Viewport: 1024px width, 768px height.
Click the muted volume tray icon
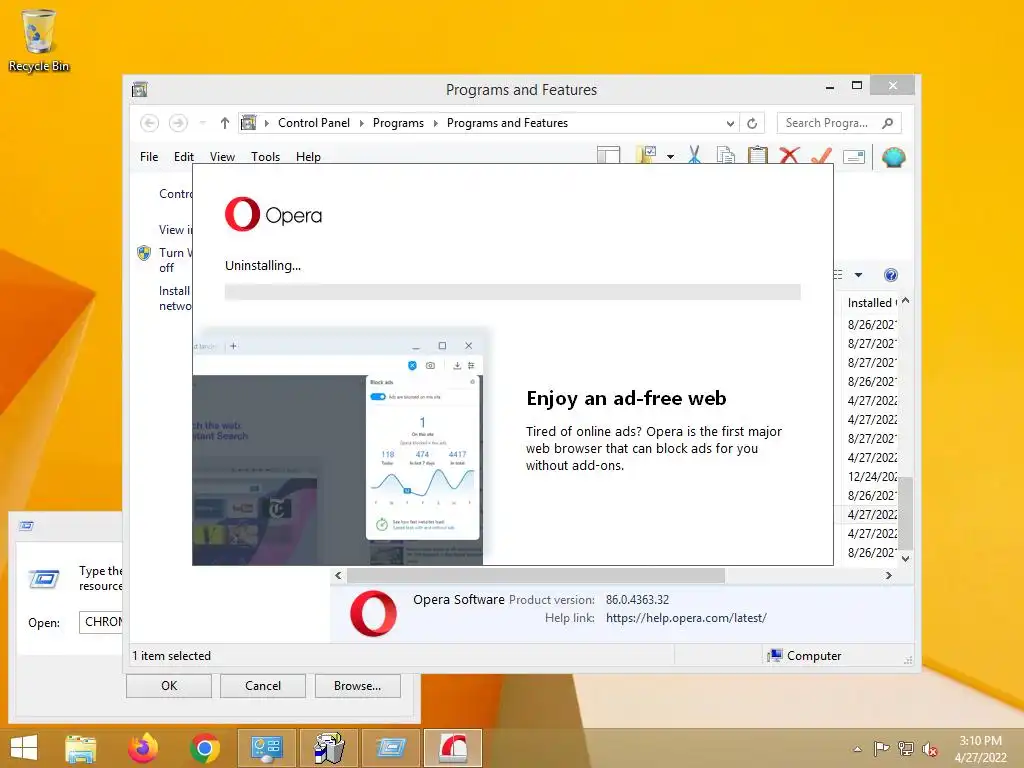(x=929, y=749)
